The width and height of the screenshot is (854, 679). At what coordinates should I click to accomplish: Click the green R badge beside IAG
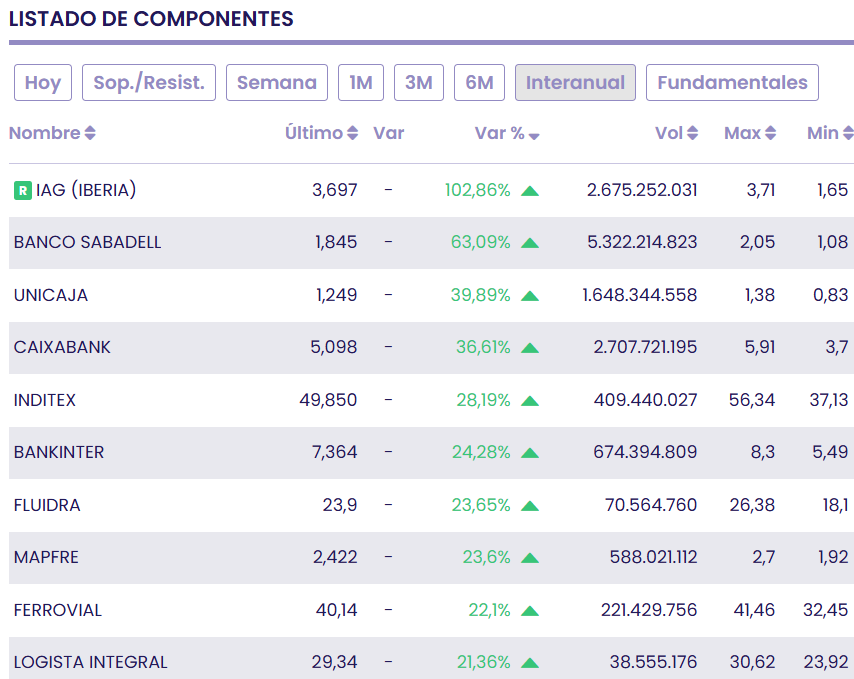(22, 190)
